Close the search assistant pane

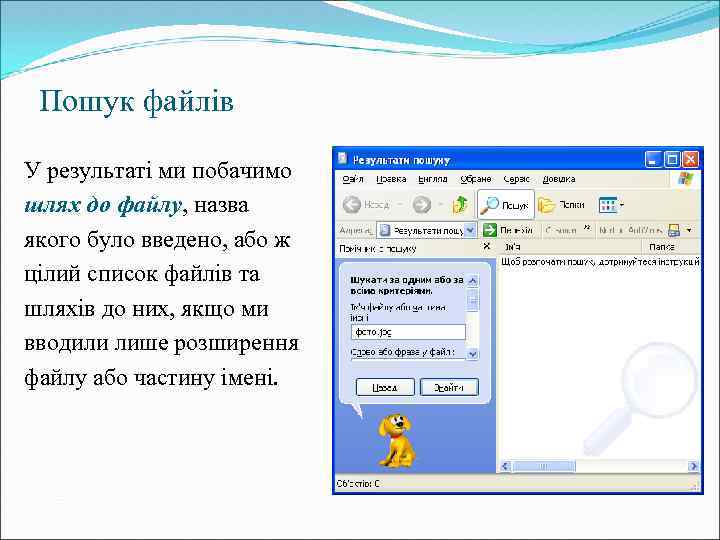(x=487, y=247)
